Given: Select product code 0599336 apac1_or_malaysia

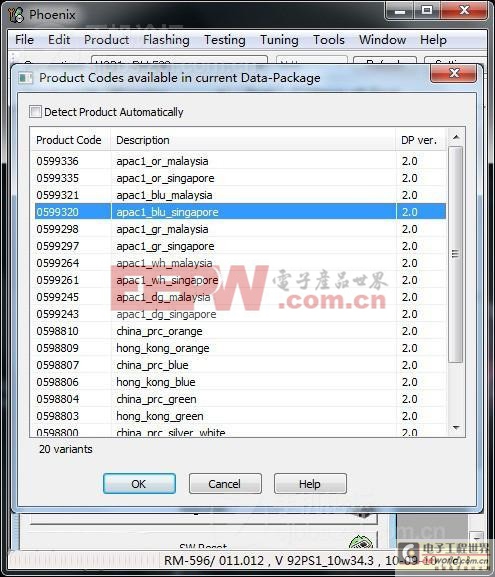Looking at the screenshot, I should (x=240, y=161).
